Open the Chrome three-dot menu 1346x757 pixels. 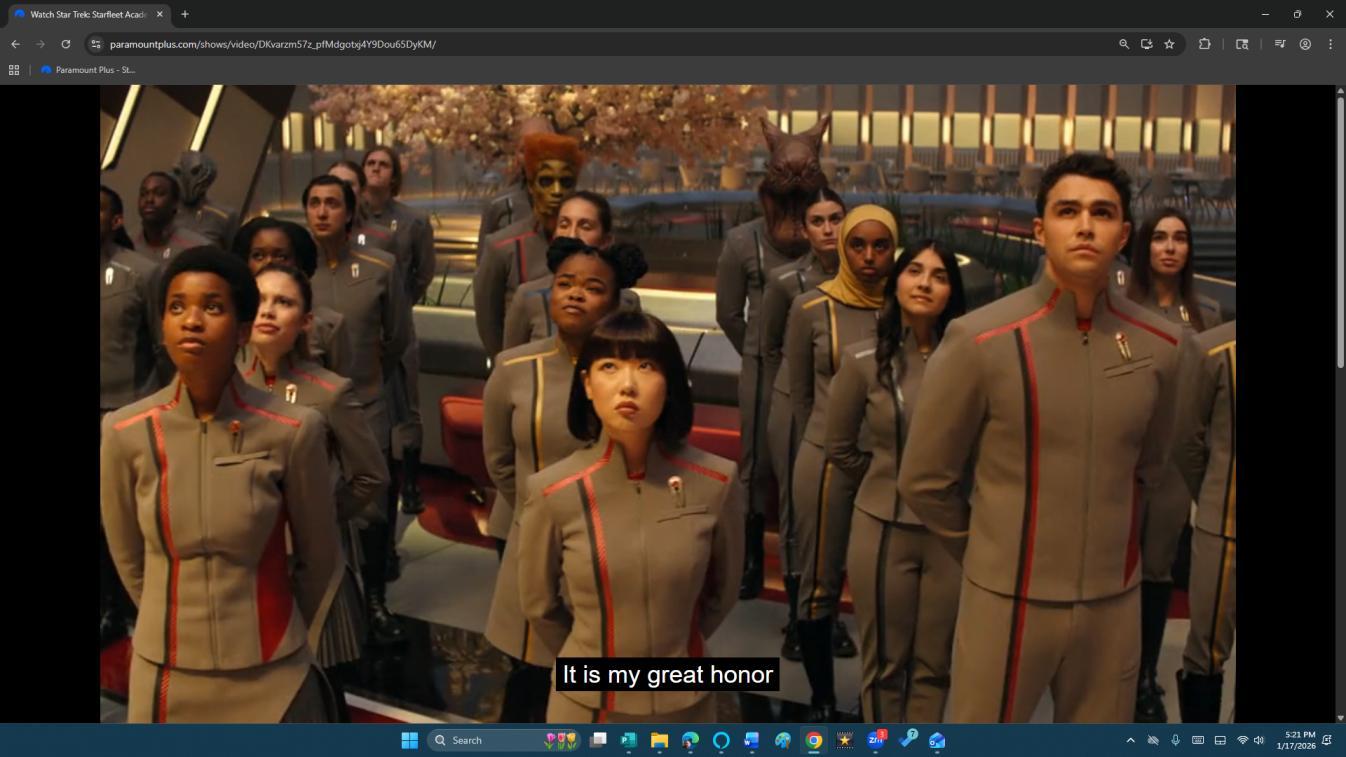1330,44
